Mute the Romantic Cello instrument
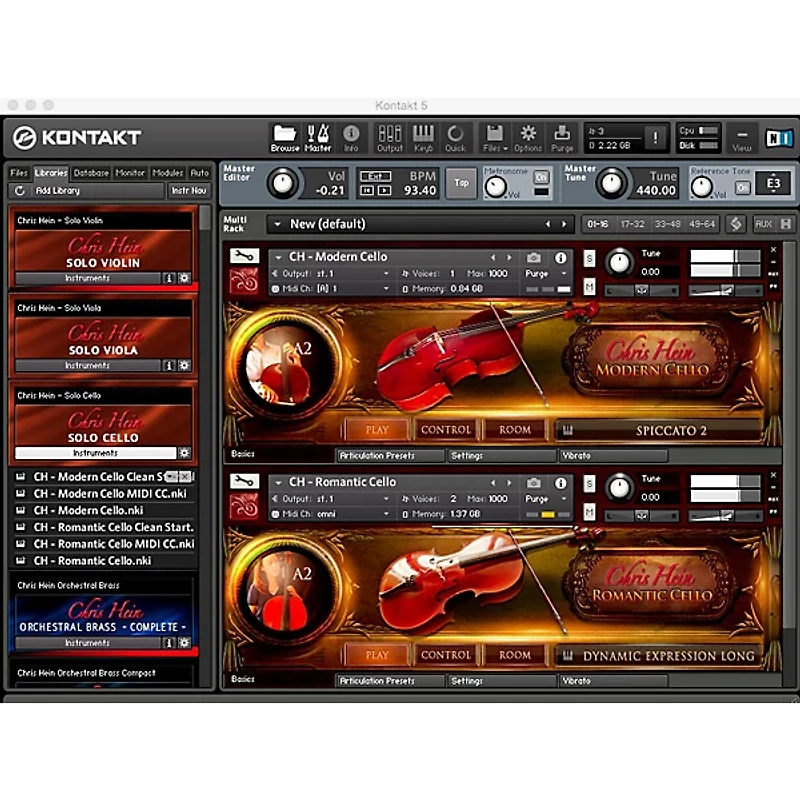 point(589,513)
